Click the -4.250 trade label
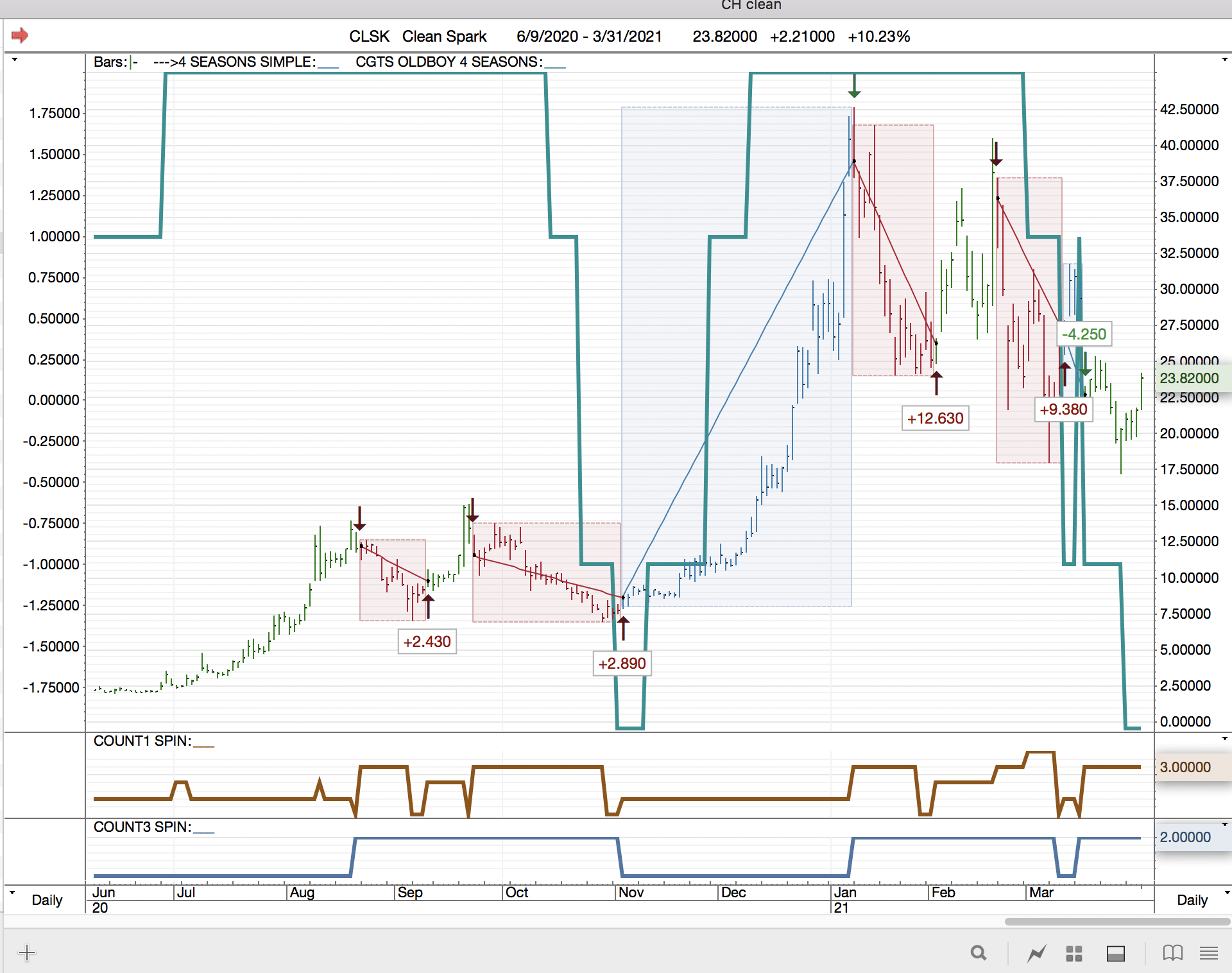Screen dimensions: 1232x973 pyautogui.click(x=1084, y=334)
